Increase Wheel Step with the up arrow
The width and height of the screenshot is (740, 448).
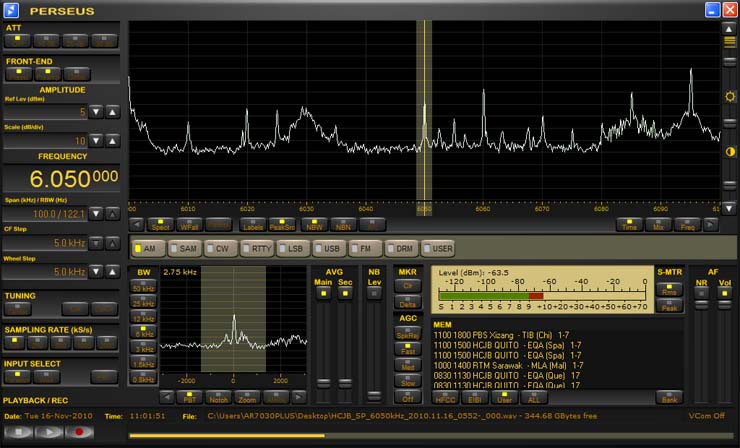112,272
